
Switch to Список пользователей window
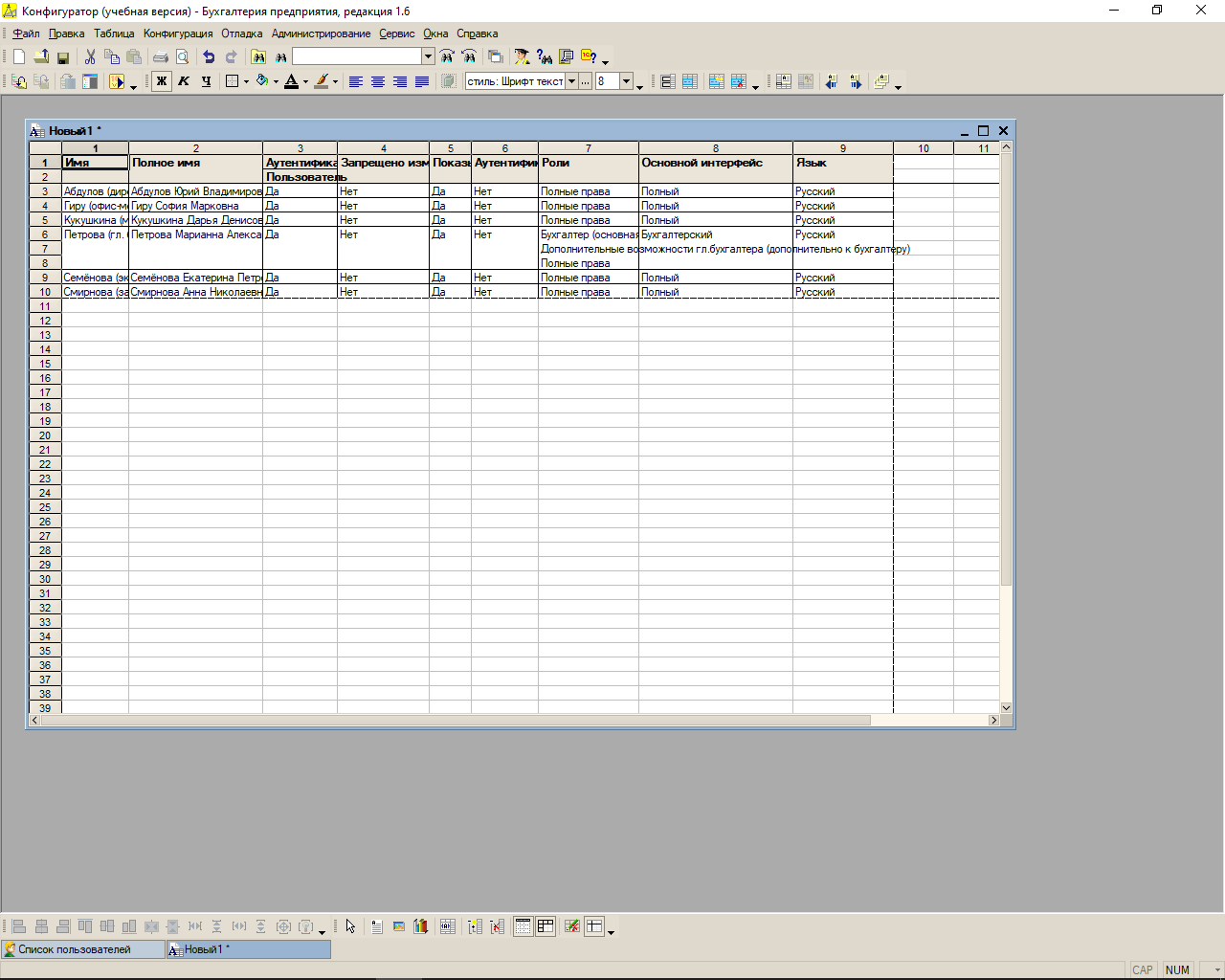pos(82,949)
